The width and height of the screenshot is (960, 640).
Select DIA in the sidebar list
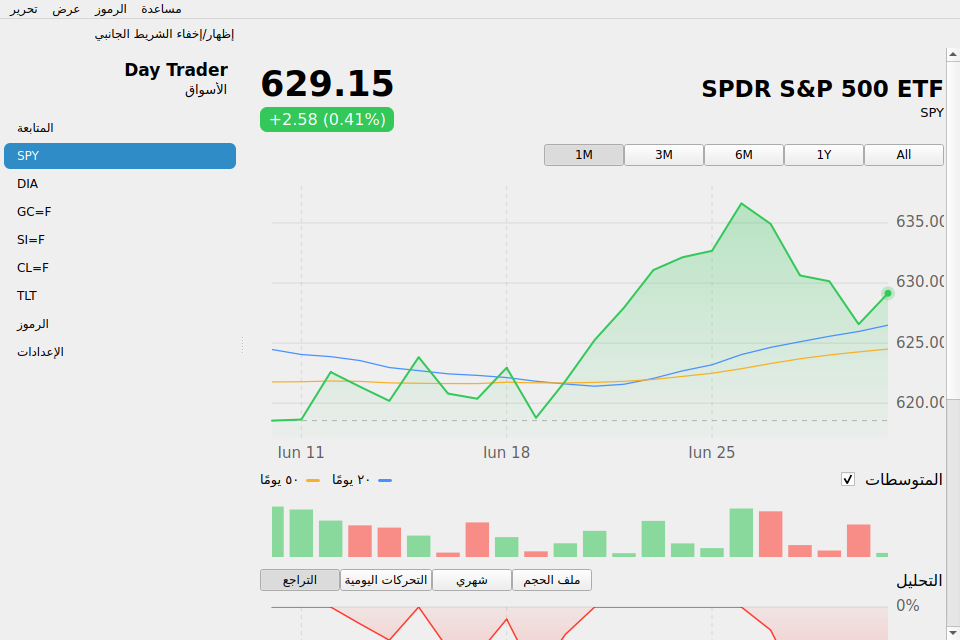120,184
